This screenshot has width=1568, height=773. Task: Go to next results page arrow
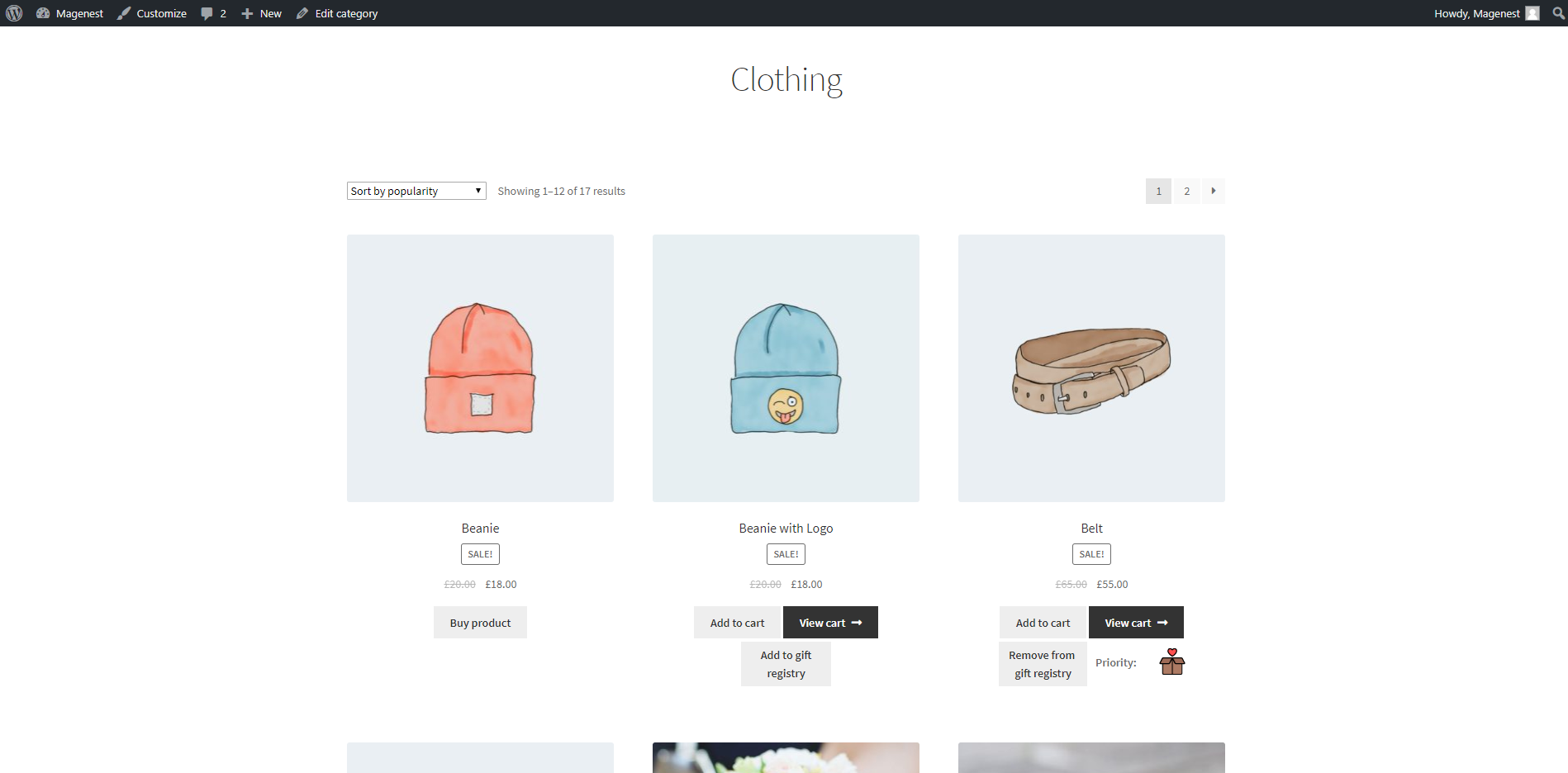click(x=1213, y=191)
